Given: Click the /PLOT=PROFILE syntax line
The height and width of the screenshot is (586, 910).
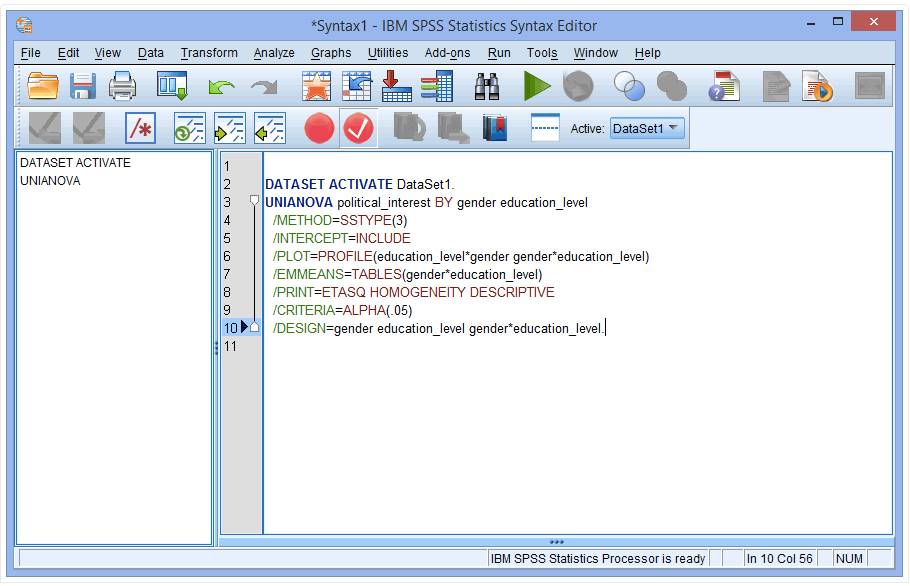Looking at the screenshot, I should coord(461,256).
